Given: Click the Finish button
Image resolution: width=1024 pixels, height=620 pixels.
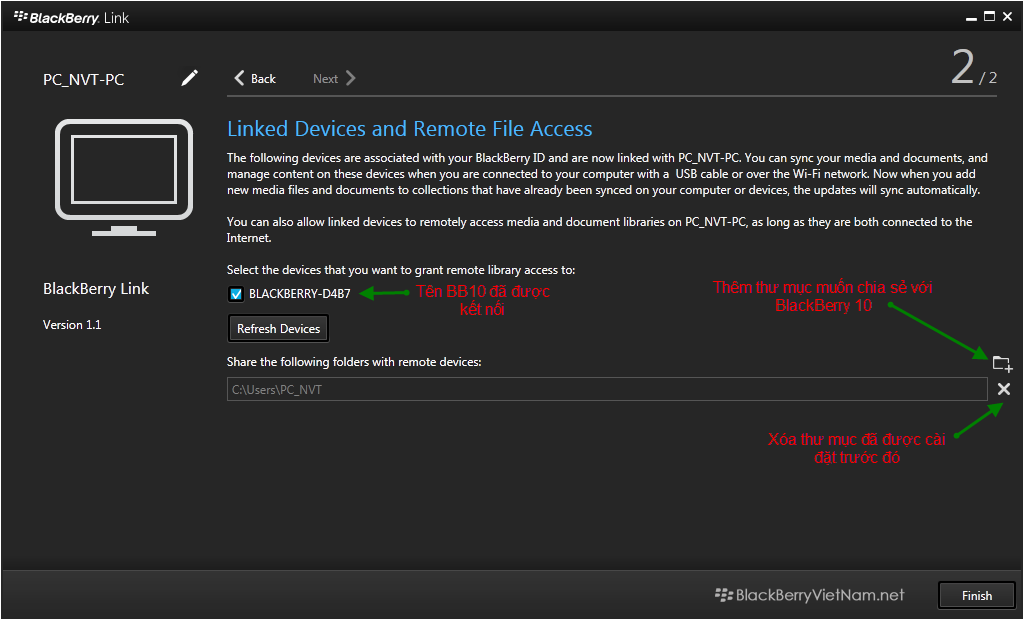Looking at the screenshot, I should pyautogui.click(x=976, y=596).
